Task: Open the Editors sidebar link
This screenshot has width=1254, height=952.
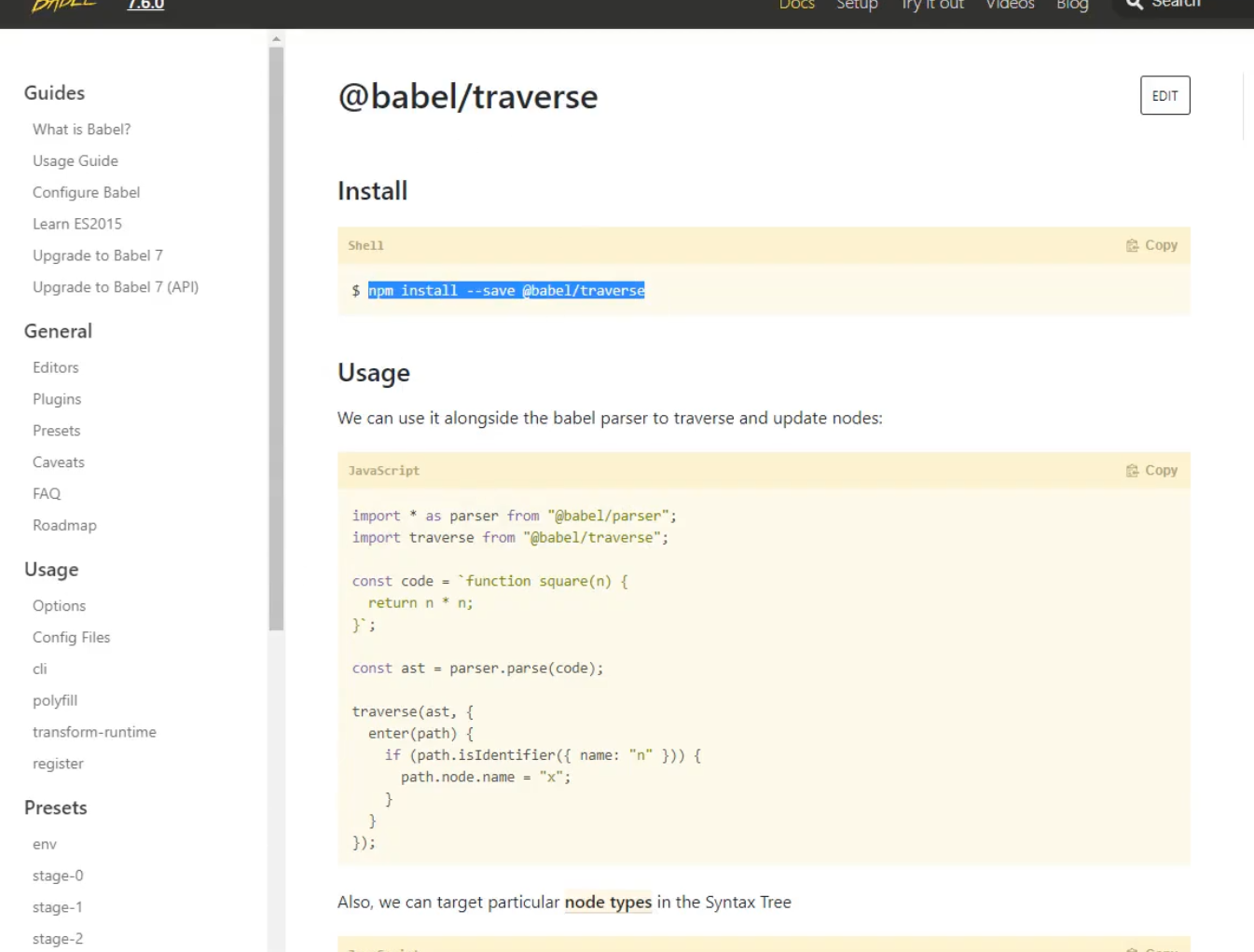Action: [x=56, y=368]
